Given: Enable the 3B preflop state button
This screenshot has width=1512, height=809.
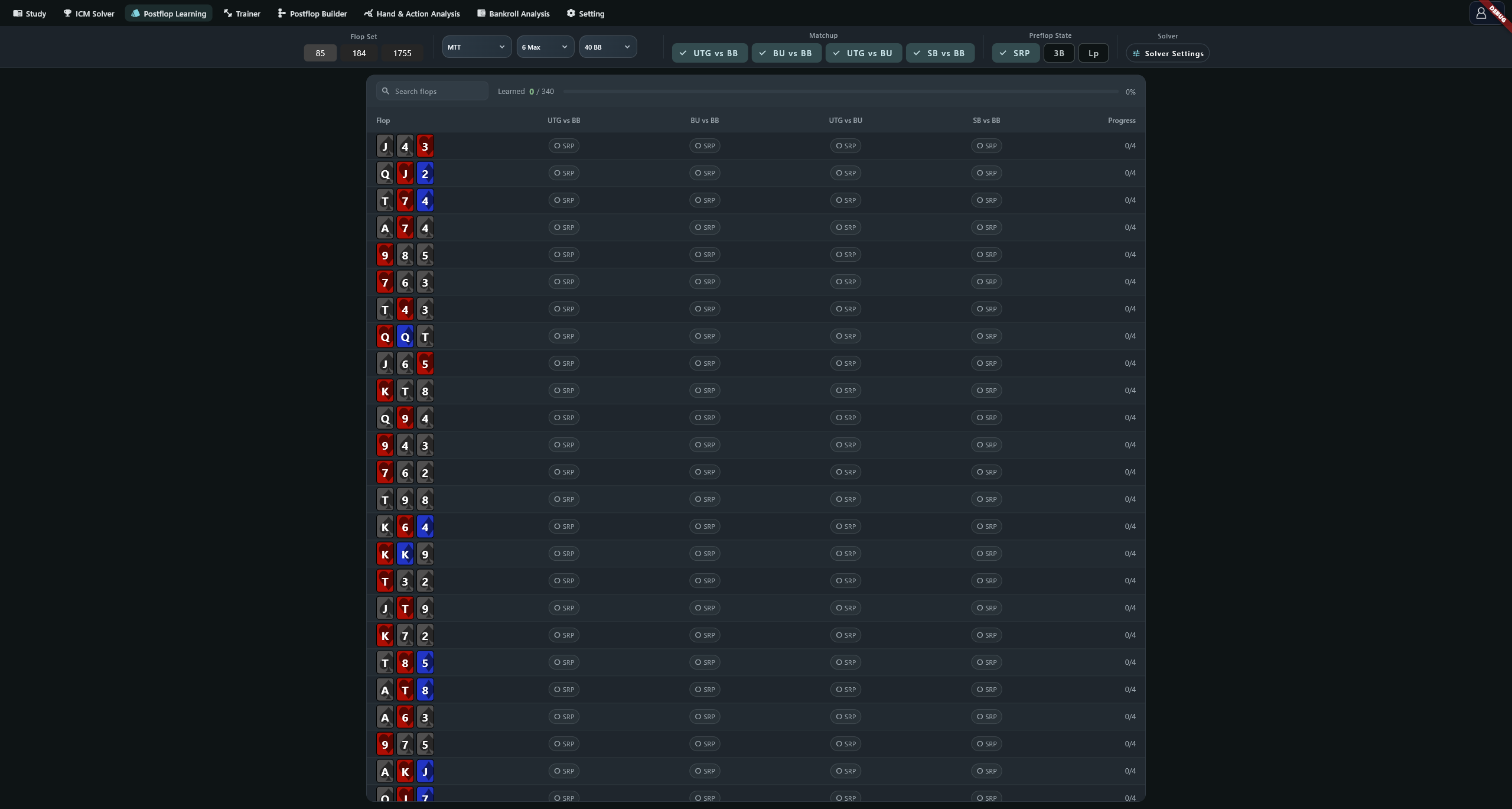Looking at the screenshot, I should click(x=1059, y=53).
